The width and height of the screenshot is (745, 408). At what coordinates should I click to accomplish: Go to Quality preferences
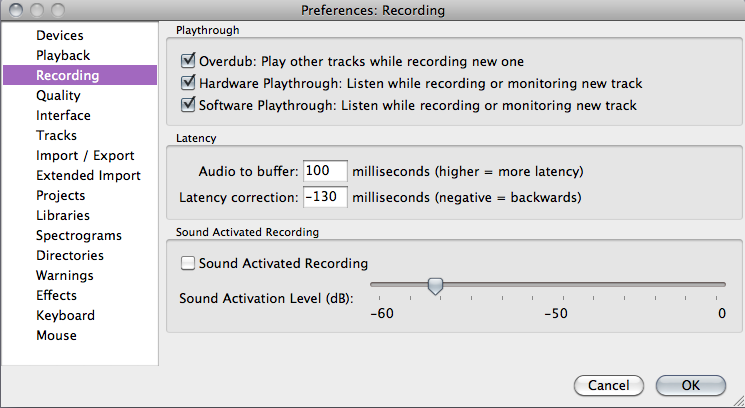[x=58, y=95]
